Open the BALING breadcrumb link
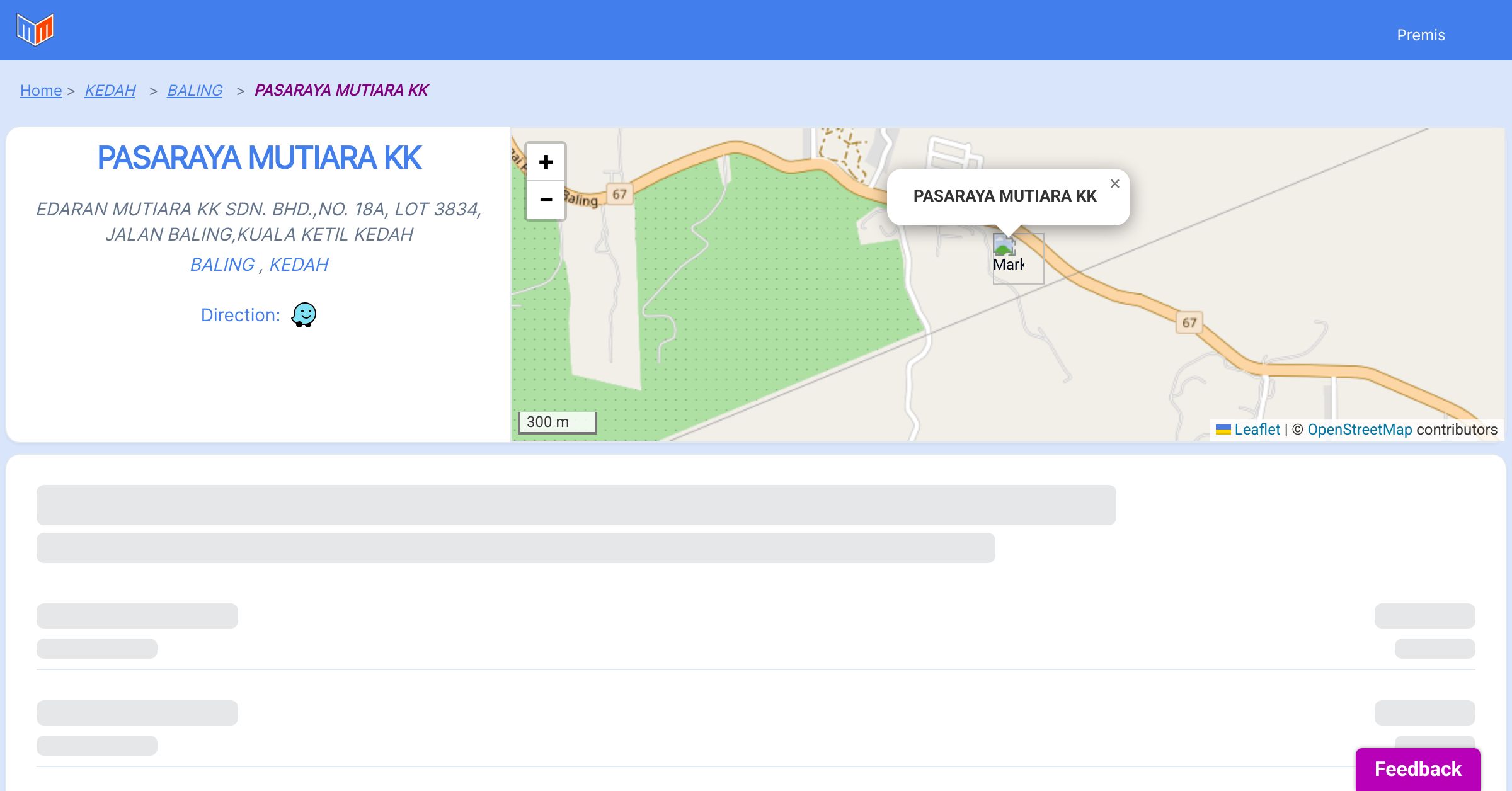 point(195,91)
